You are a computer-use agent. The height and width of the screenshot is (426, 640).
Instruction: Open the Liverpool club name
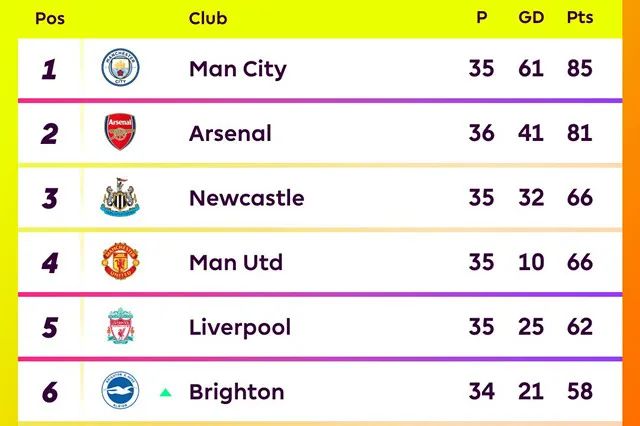coord(240,328)
